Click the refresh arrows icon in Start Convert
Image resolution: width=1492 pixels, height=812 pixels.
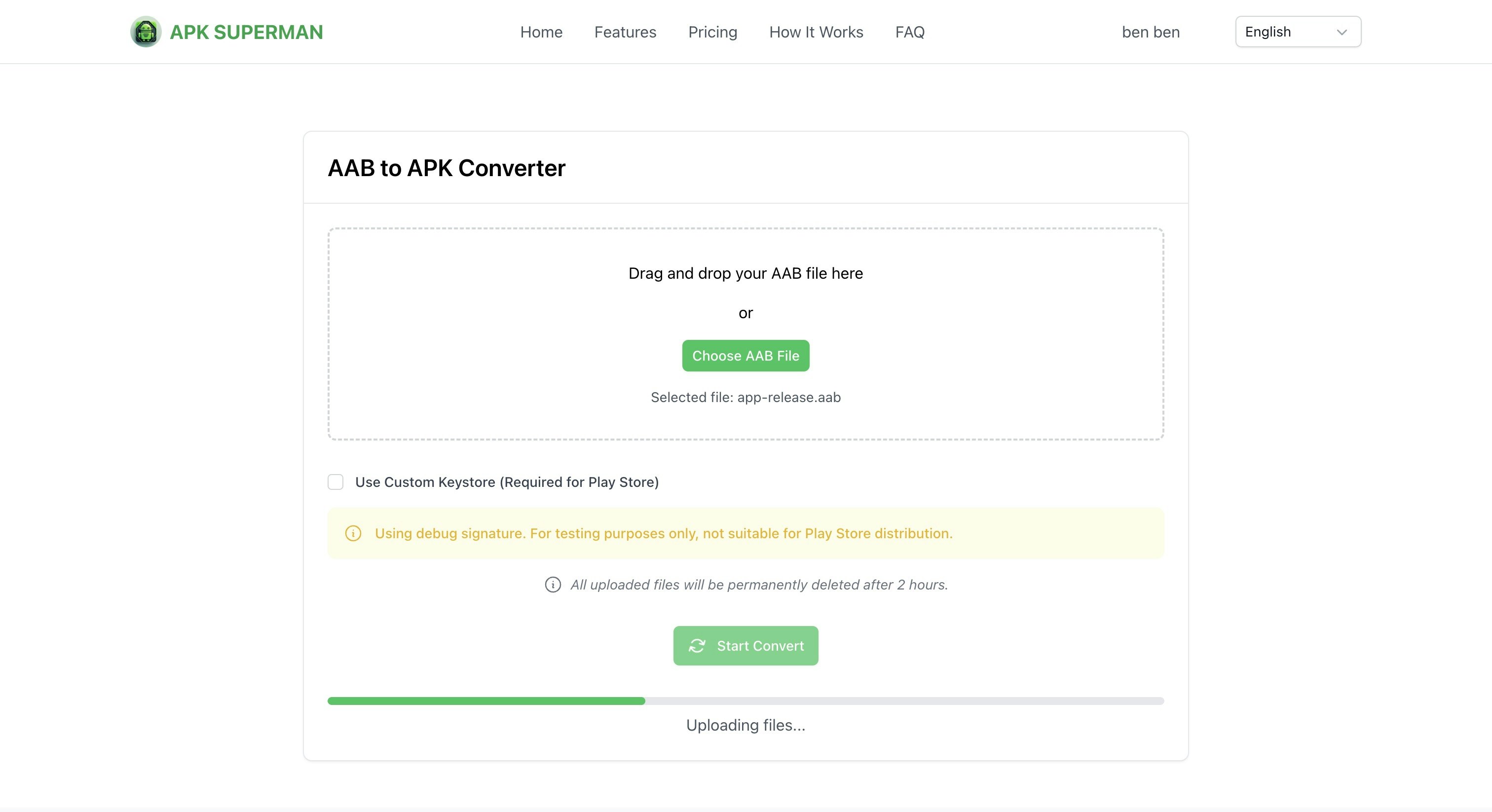tap(697, 646)
